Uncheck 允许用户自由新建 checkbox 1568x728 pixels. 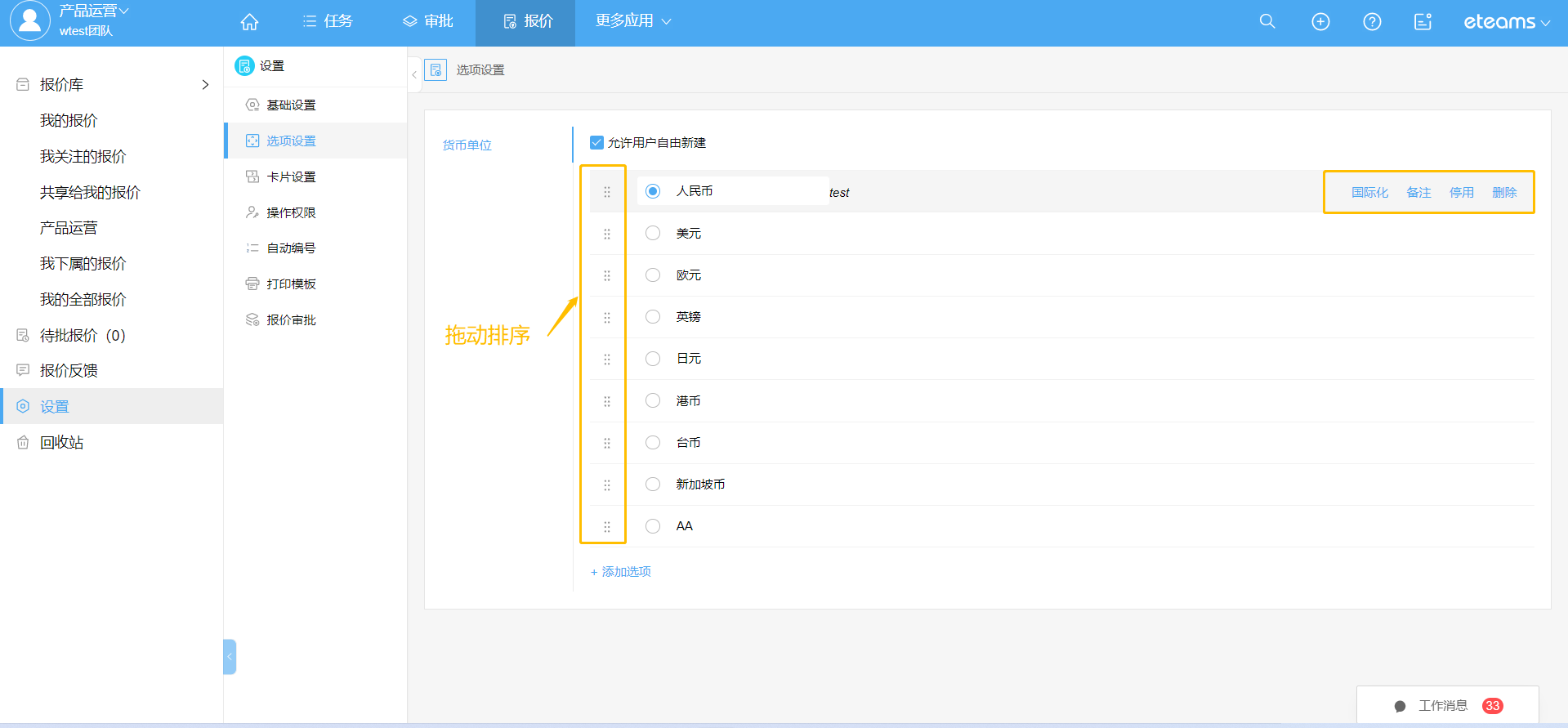[596, 143]
